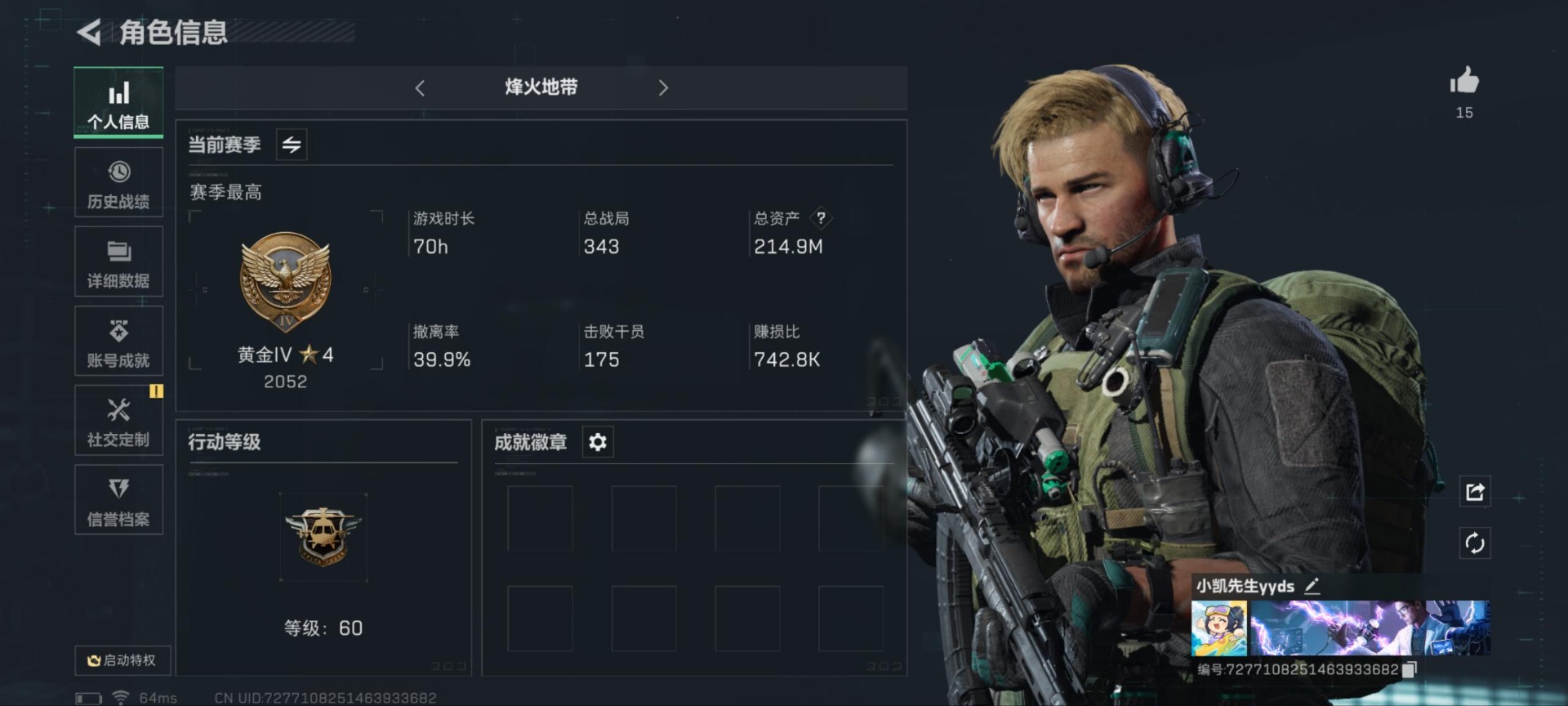This screenshot has width=1568, height=706.
Task: Open the 社交定制 sidebar tab
Action: [118, 420]
